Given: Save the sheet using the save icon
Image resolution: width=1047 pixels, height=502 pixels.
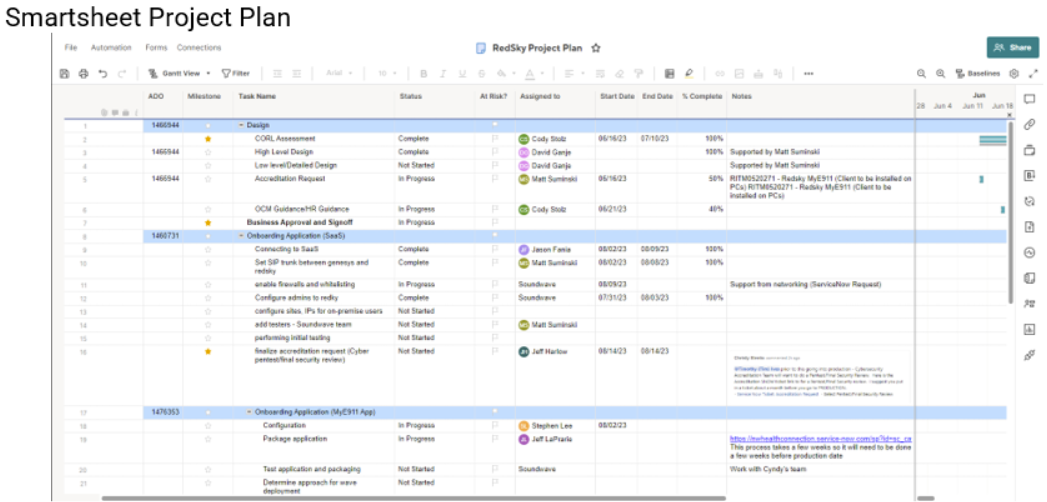Looking at the screenshot, I should [x=64, y=73].
